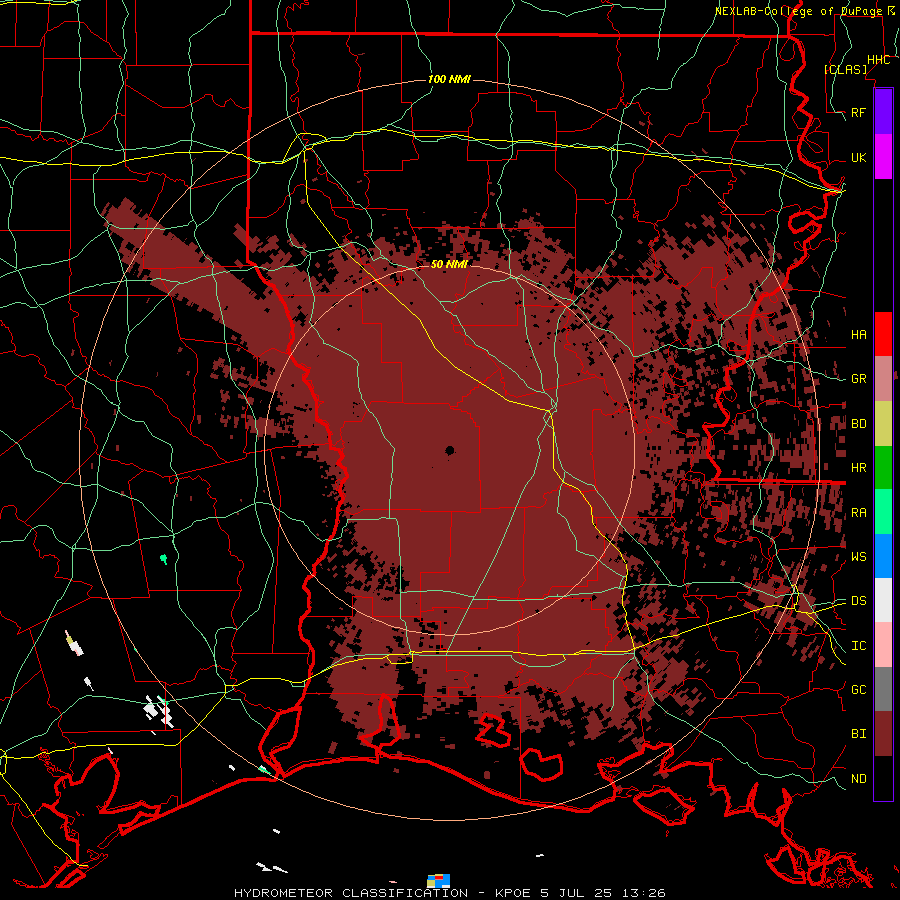Click the small green rain echo
This screenshot has width=900, height=900.
click(x=164, y=558)
